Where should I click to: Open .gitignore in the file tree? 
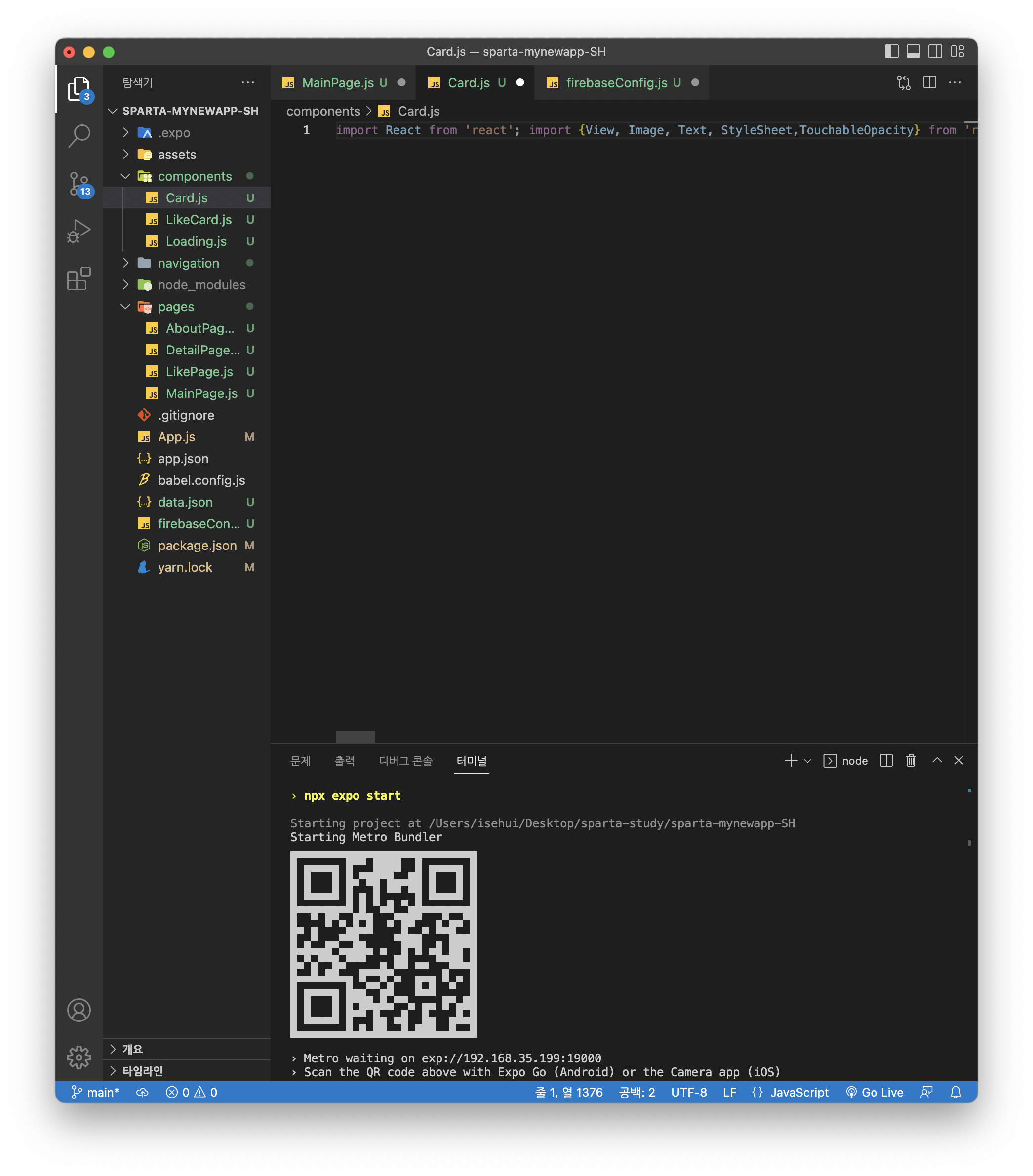(x=187, y=415)
